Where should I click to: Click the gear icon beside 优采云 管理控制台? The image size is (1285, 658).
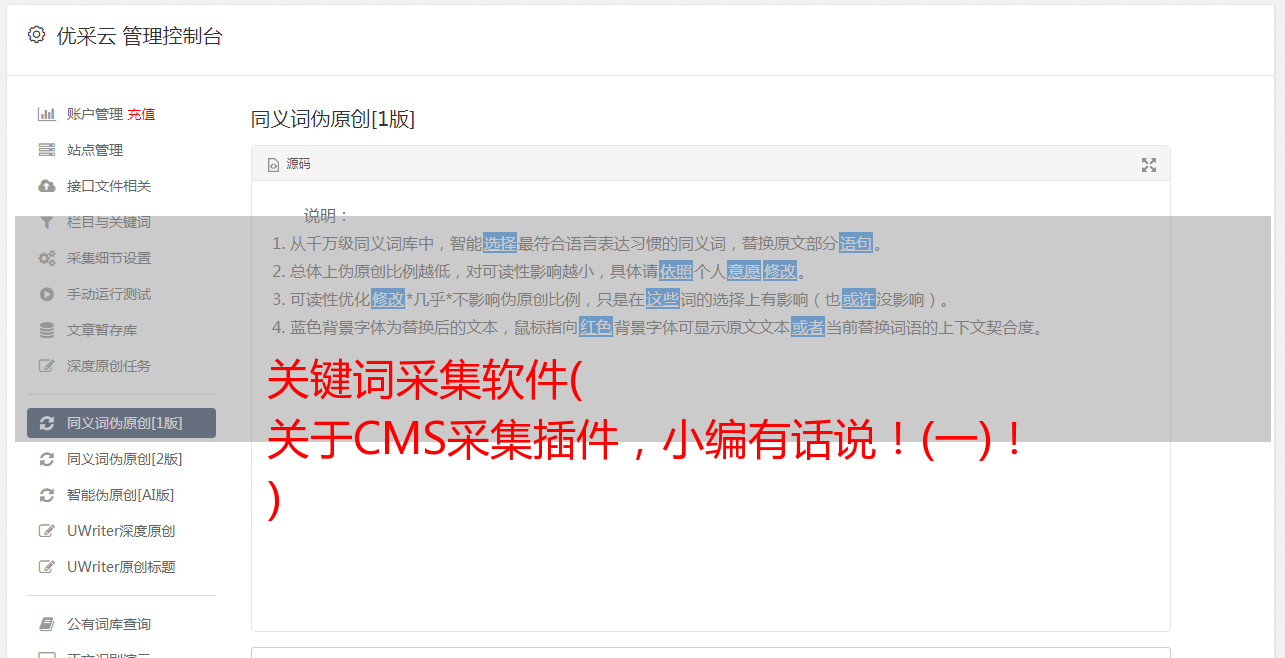(37, 35)
